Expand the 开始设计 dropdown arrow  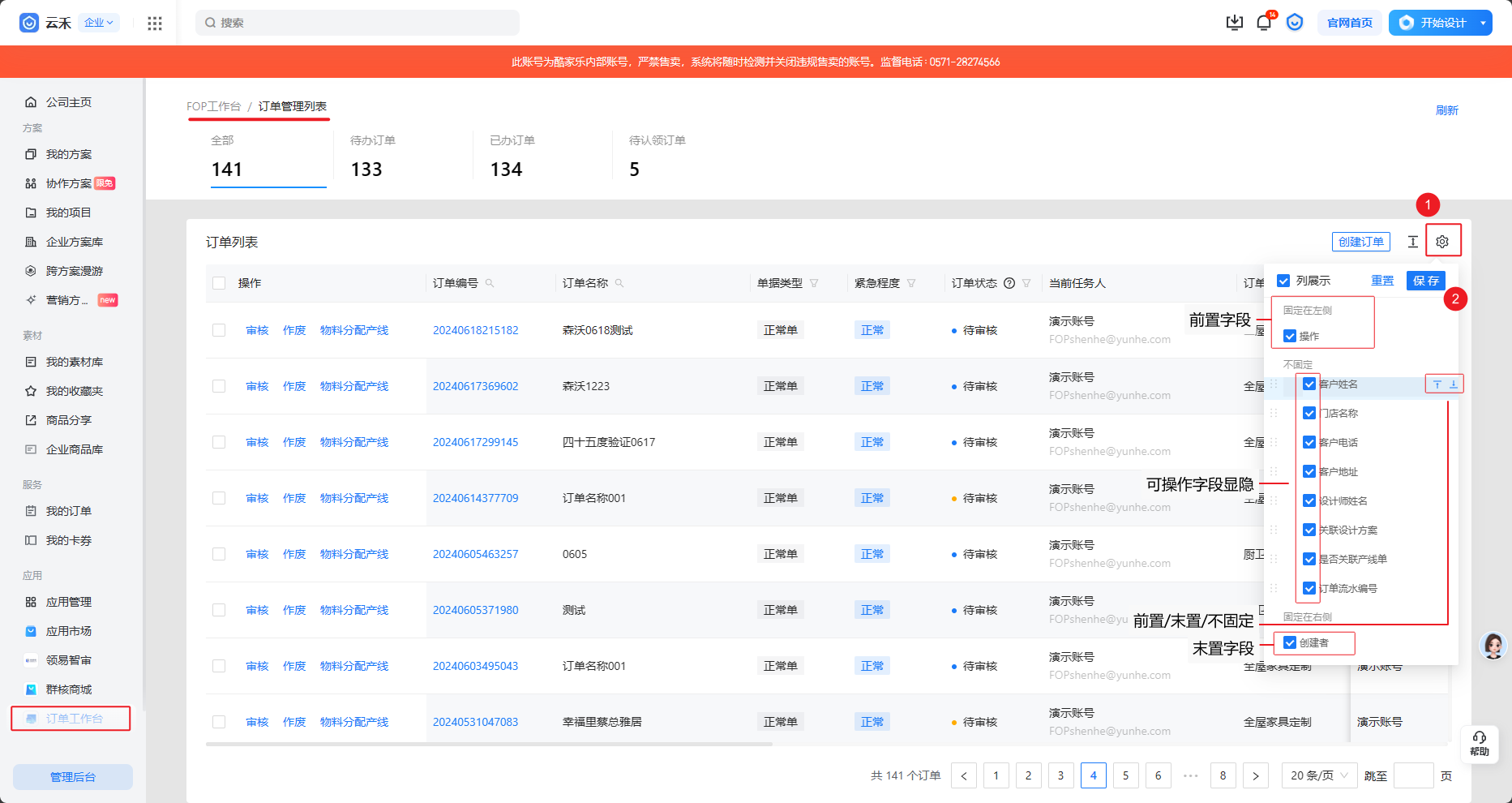point(1483,23)
